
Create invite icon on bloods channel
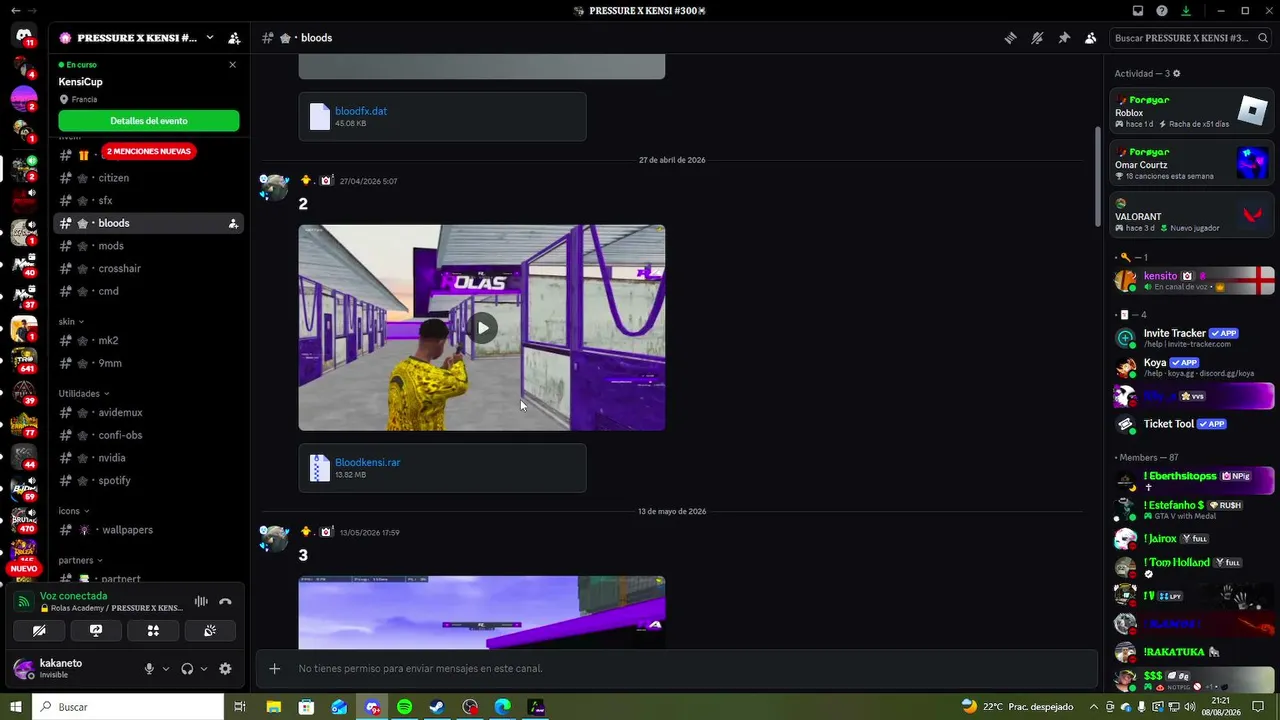pyautogui.click(x=233, y=224)
